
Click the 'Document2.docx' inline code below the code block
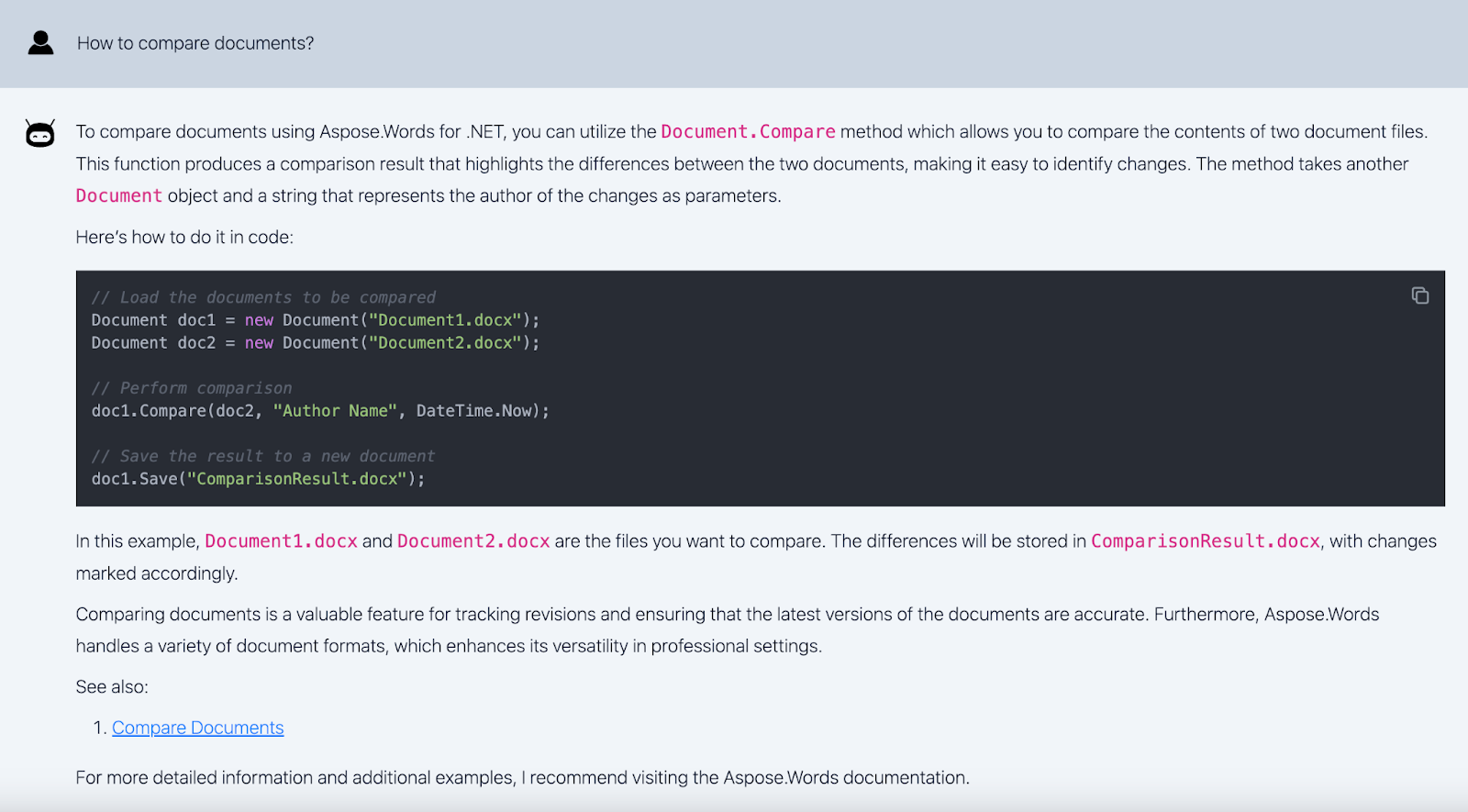tap(473, 541)
